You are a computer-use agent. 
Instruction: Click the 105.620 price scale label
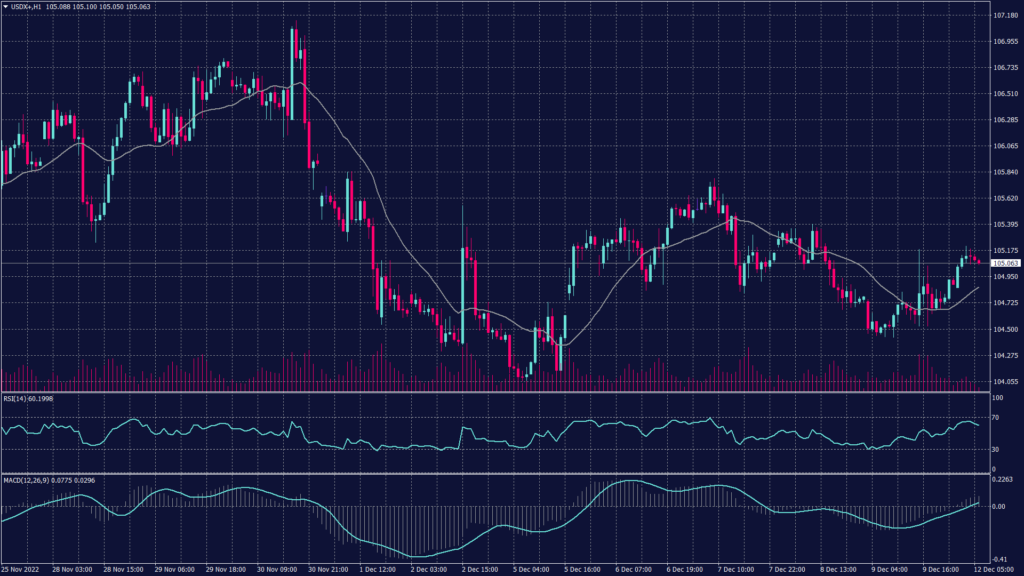pos(1003,198)
